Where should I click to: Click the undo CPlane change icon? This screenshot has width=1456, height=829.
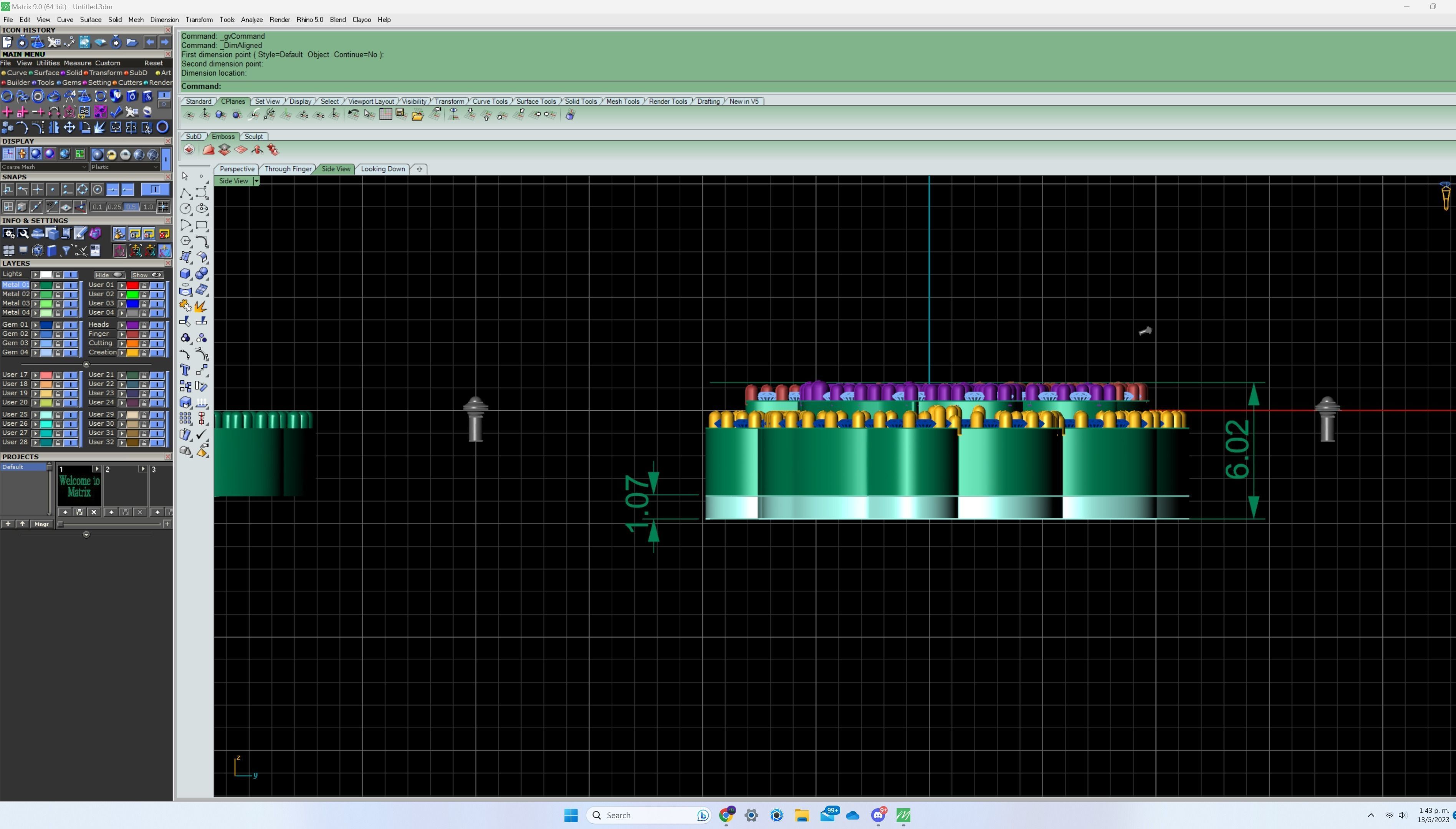click(352, 114)
